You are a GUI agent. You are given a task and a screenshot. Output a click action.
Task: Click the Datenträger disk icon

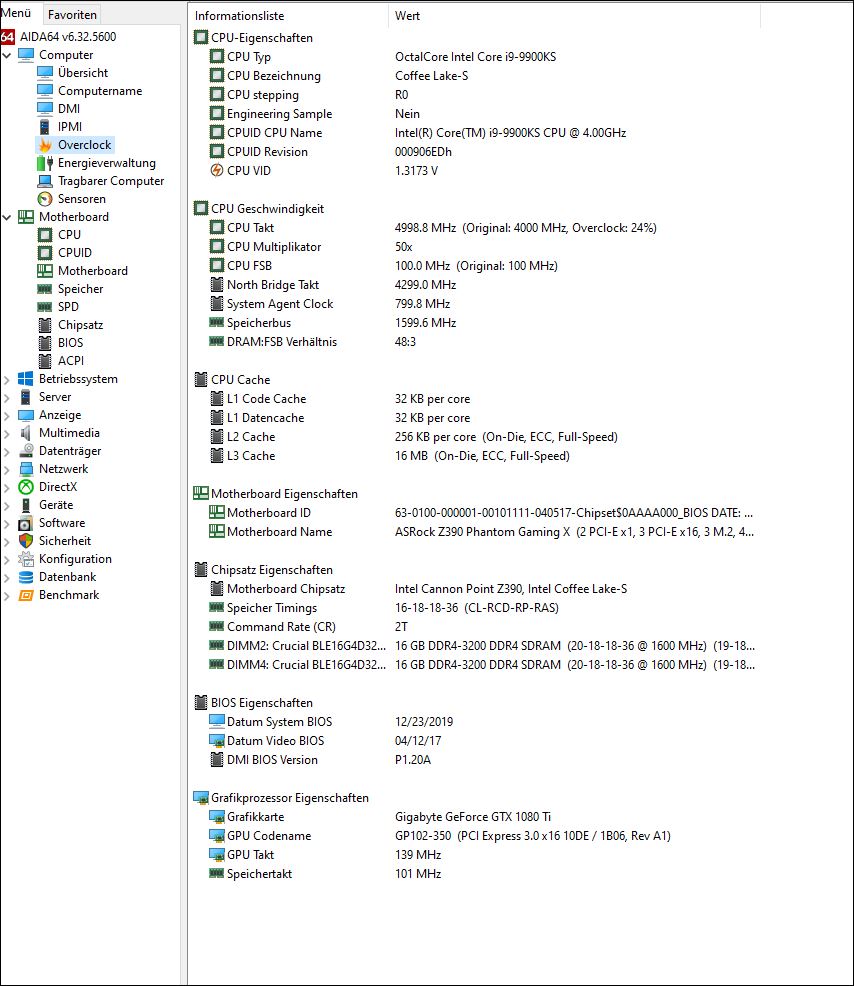pos(26,451)
